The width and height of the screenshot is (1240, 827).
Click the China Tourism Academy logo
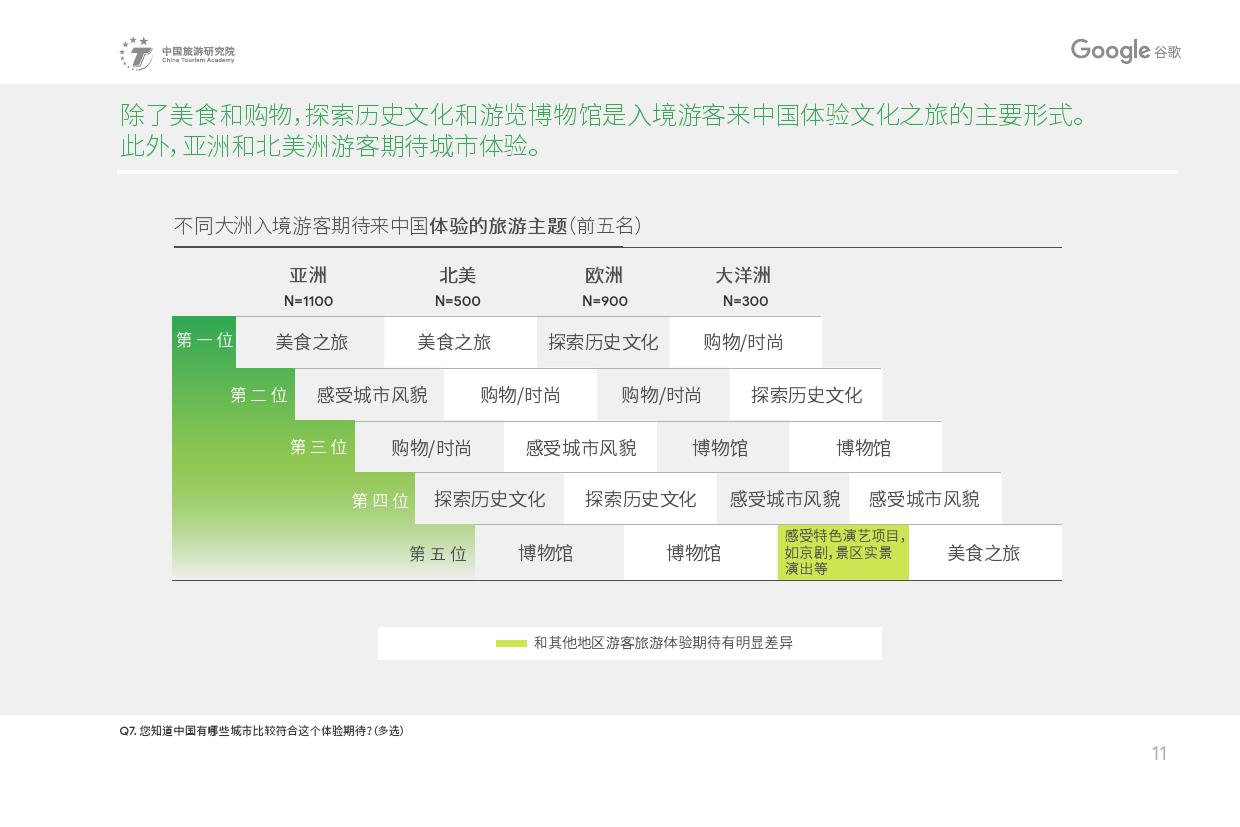point(177,54)
